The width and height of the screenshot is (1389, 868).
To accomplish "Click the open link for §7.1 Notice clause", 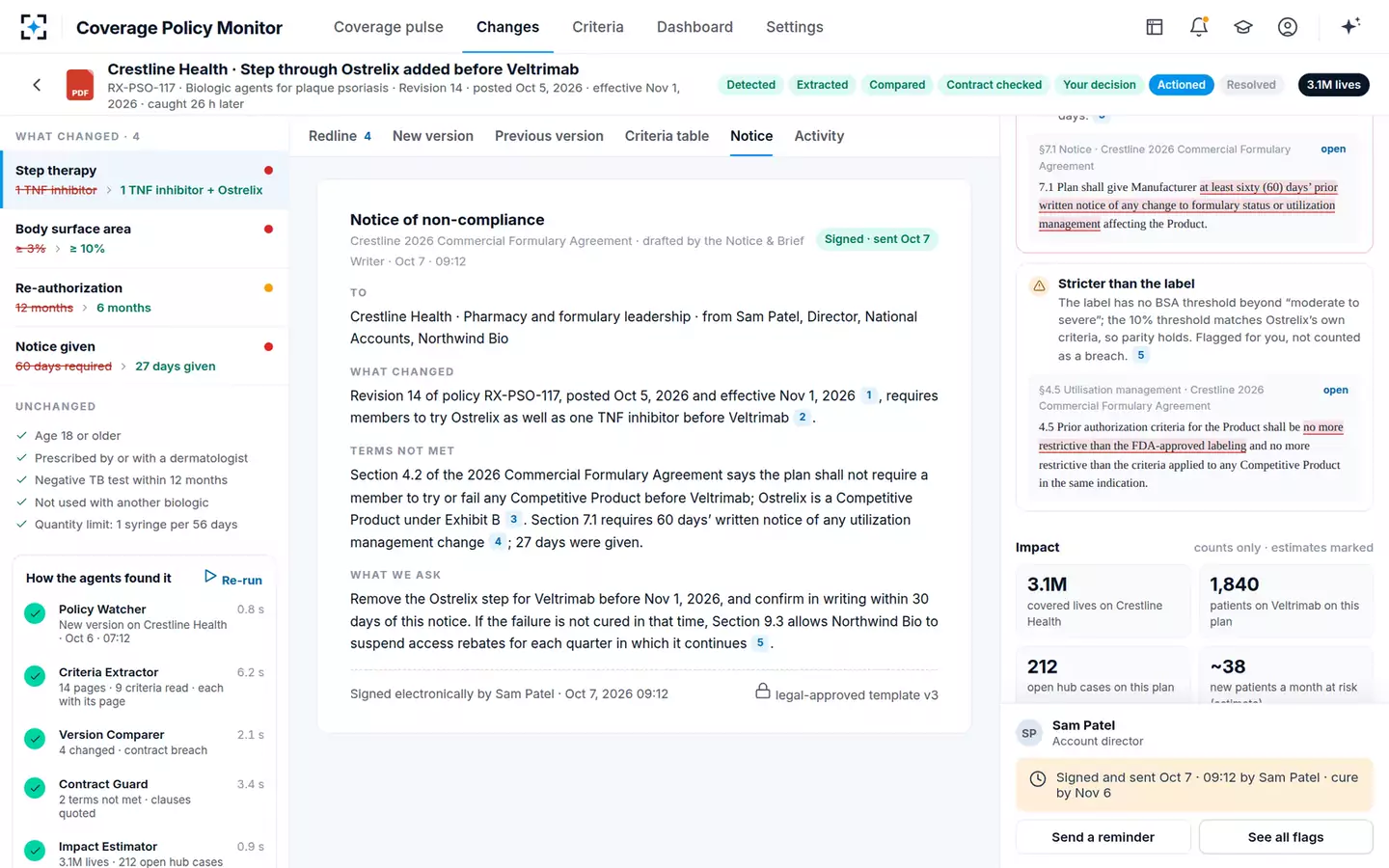I will [1333, 149].
